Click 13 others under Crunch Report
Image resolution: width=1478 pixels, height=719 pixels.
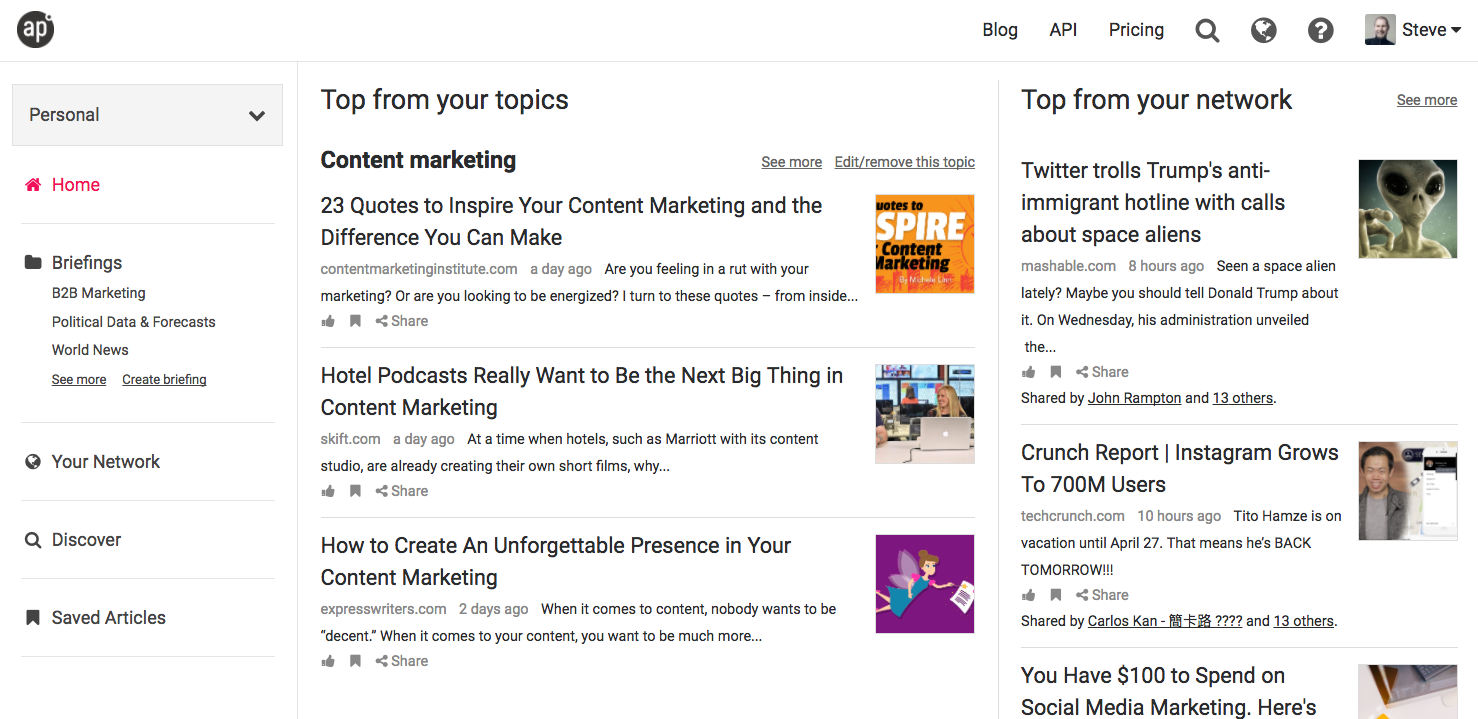[x=1304, y=621]
